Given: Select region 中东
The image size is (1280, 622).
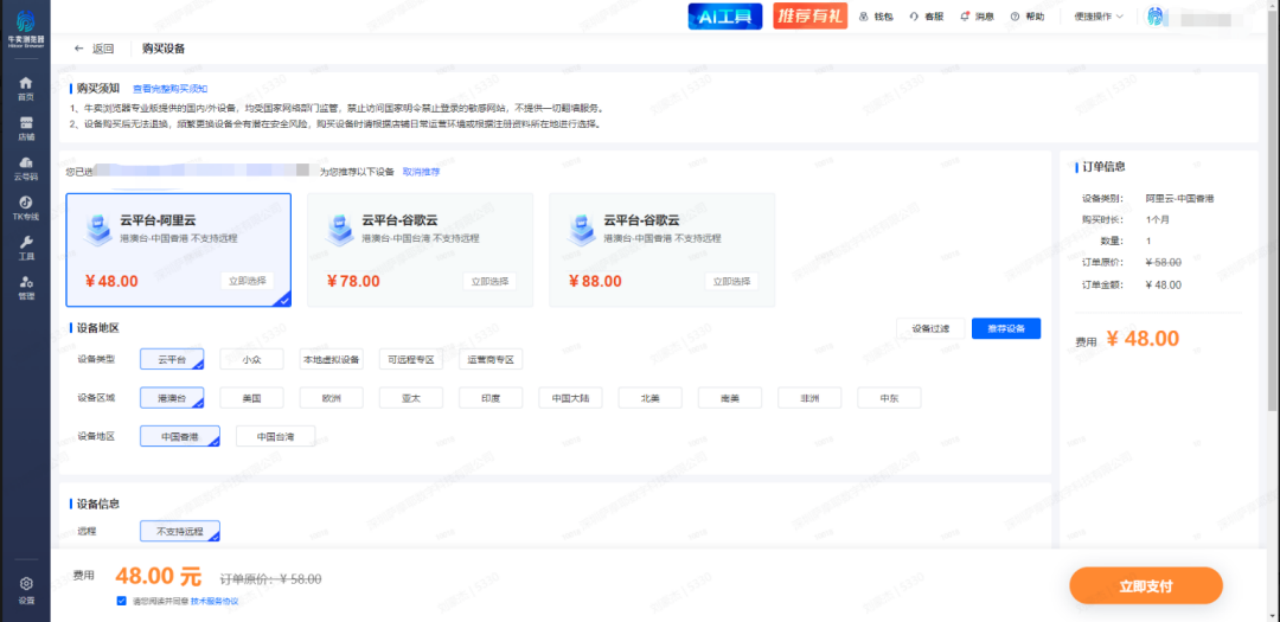Looking at the screenshot, I should [889, 398].
